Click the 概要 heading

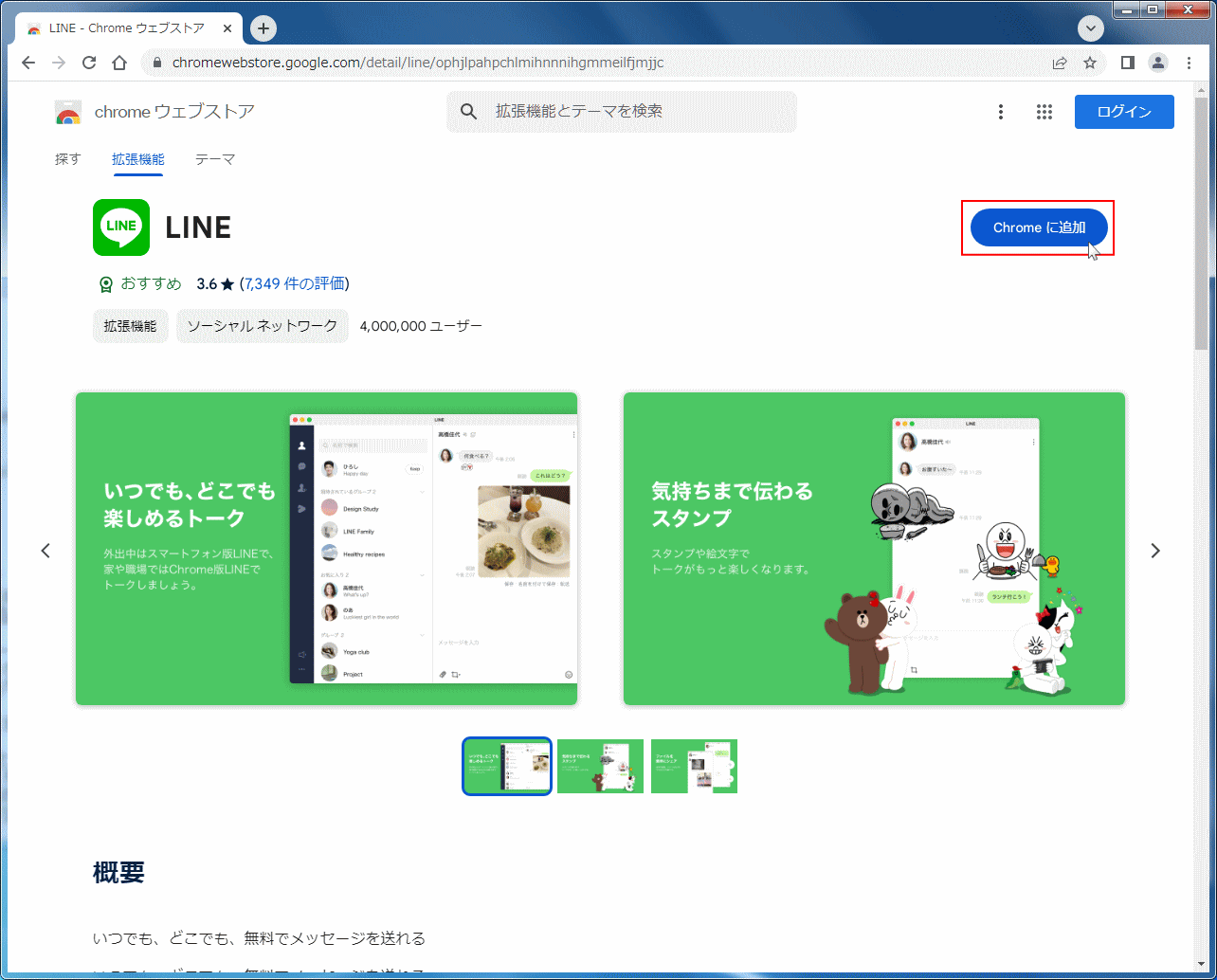(x=118, y=872)
